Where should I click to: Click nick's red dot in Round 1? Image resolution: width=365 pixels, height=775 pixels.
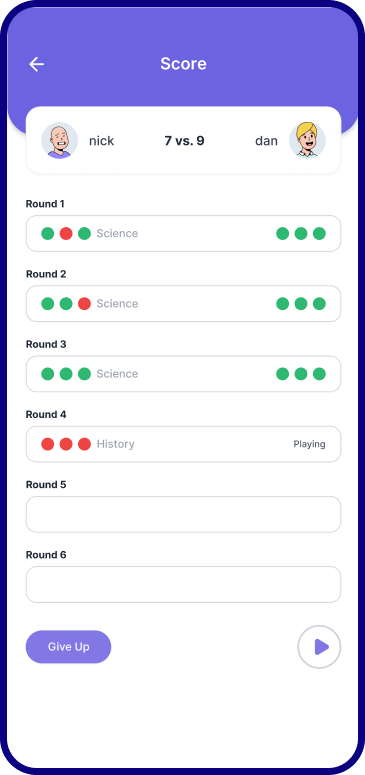(66, 233)
